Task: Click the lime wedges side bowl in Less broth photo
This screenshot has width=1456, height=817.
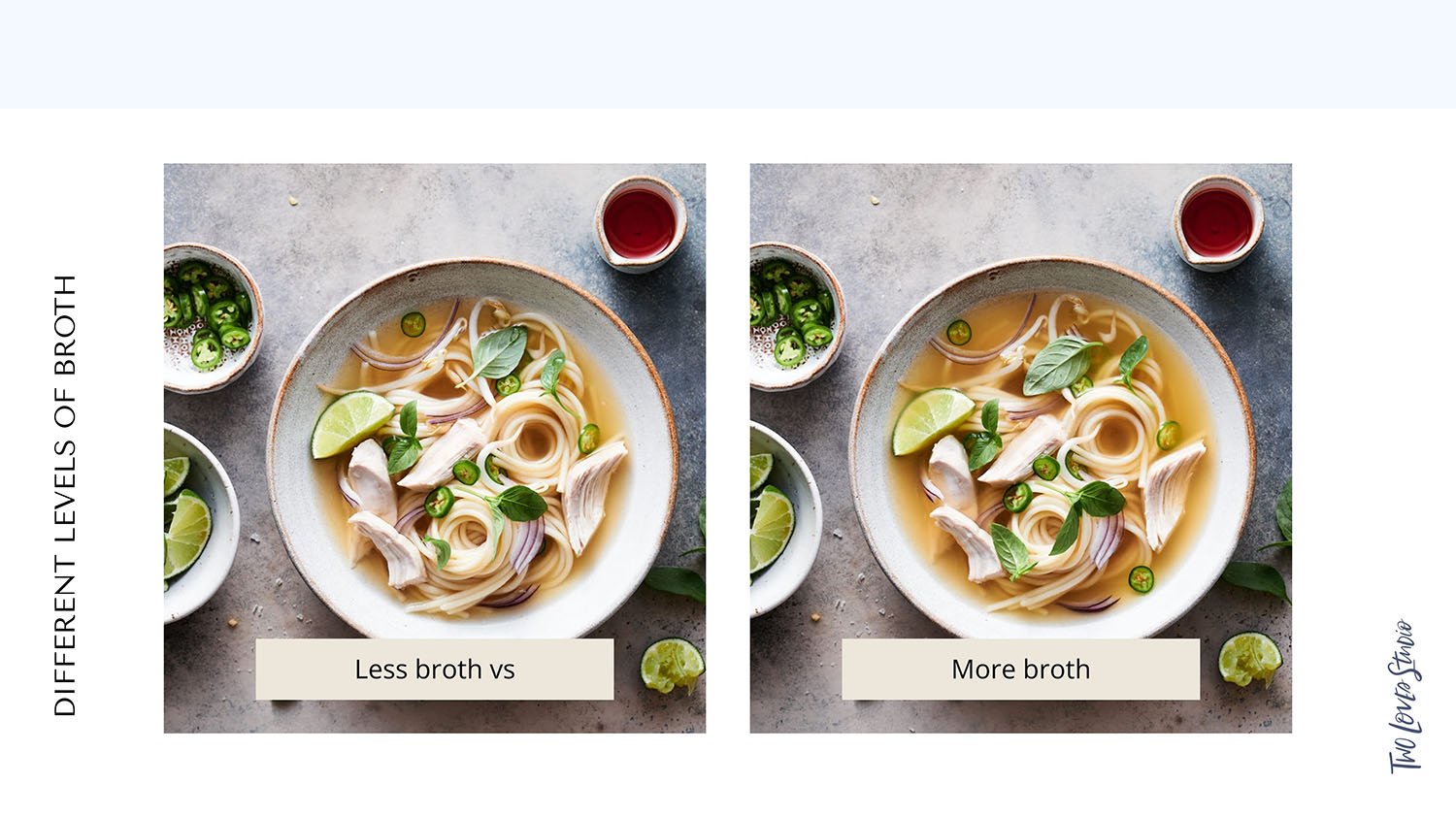Action: coord(198,522)
